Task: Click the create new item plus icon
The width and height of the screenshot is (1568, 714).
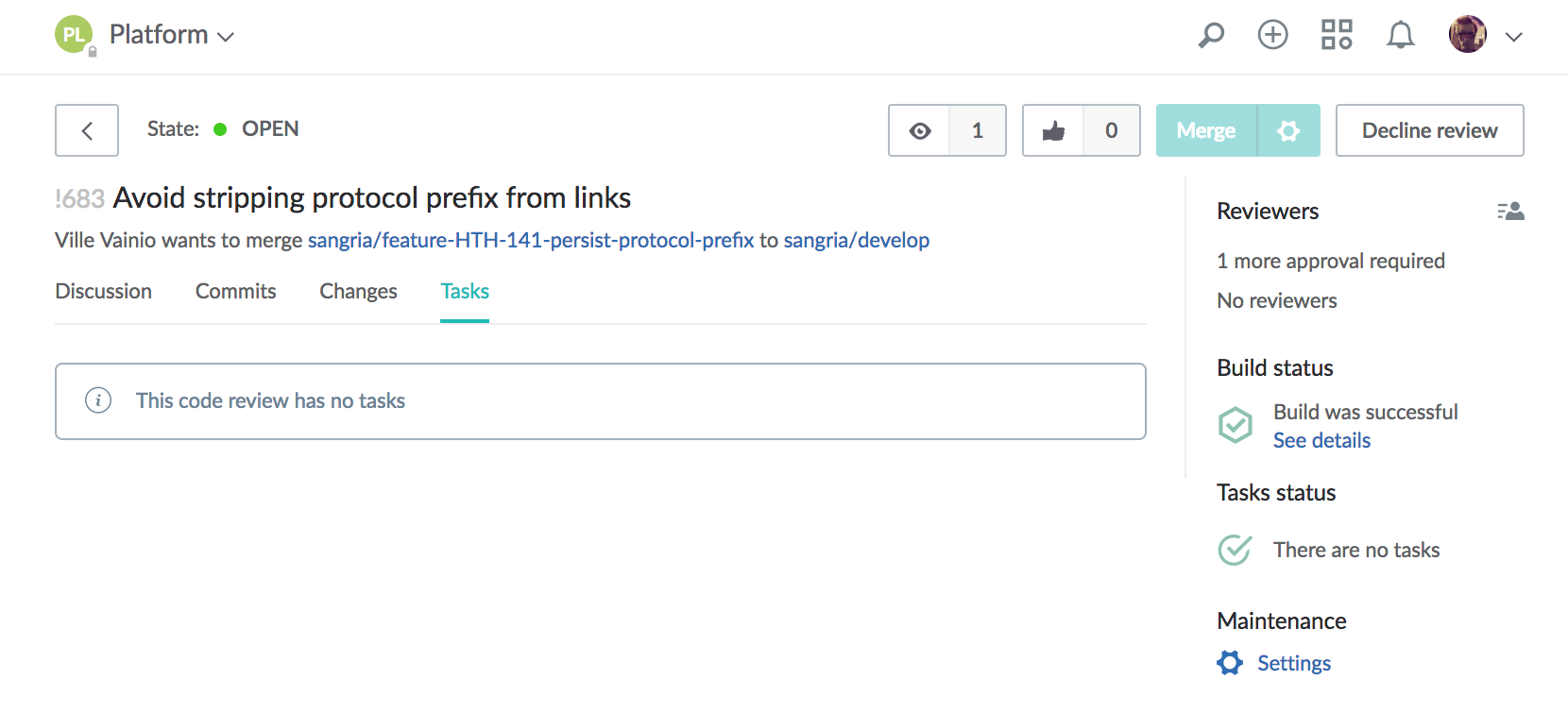Action: pyautogui.click(x=1272, y=34)
